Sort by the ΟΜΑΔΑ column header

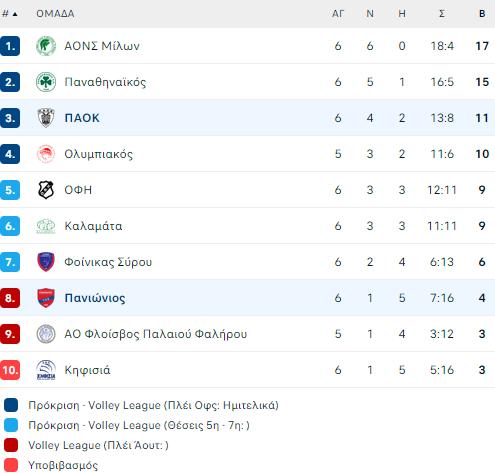(55, 14)
